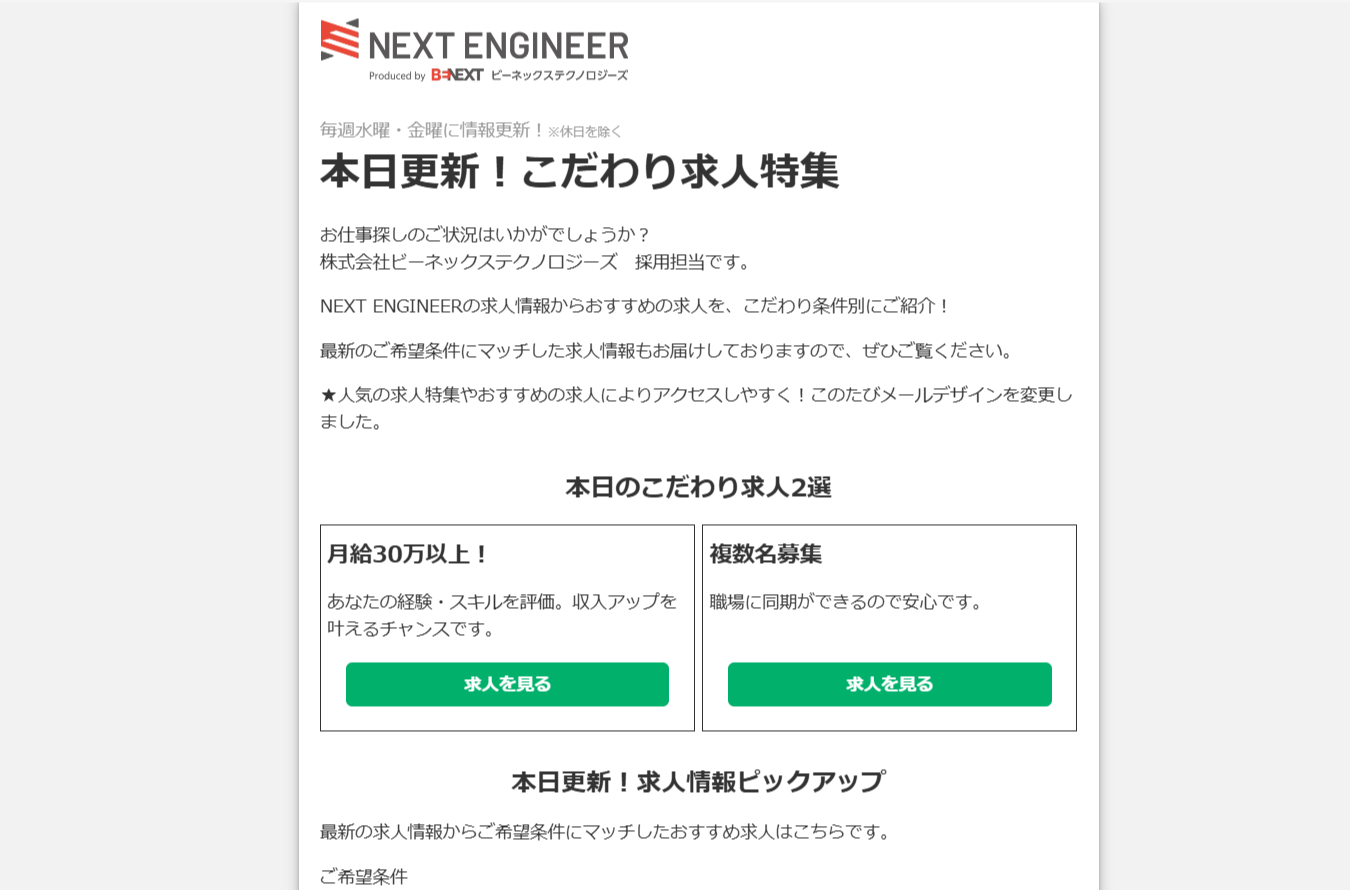Click the ご希望条件 label

coord(364,876)
